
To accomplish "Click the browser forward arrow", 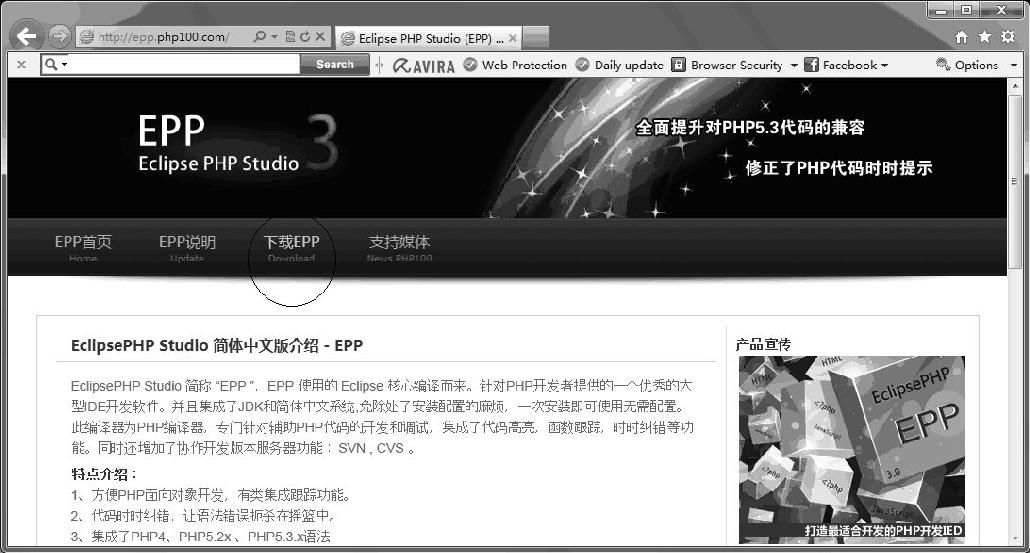I will pyautogui.click(x=60, y=36).
